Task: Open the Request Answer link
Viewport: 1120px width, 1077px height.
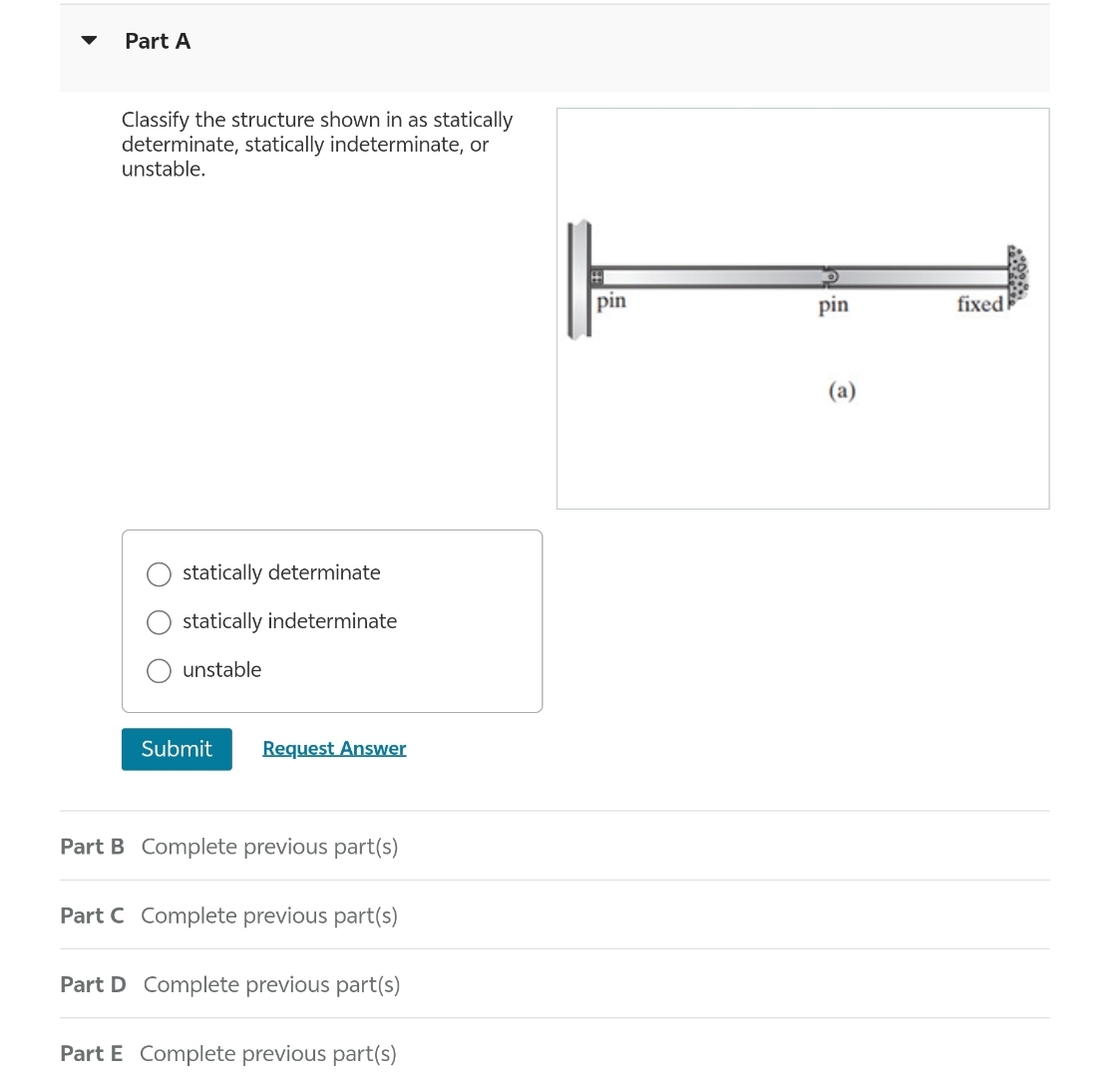Action: coord(334,748)
